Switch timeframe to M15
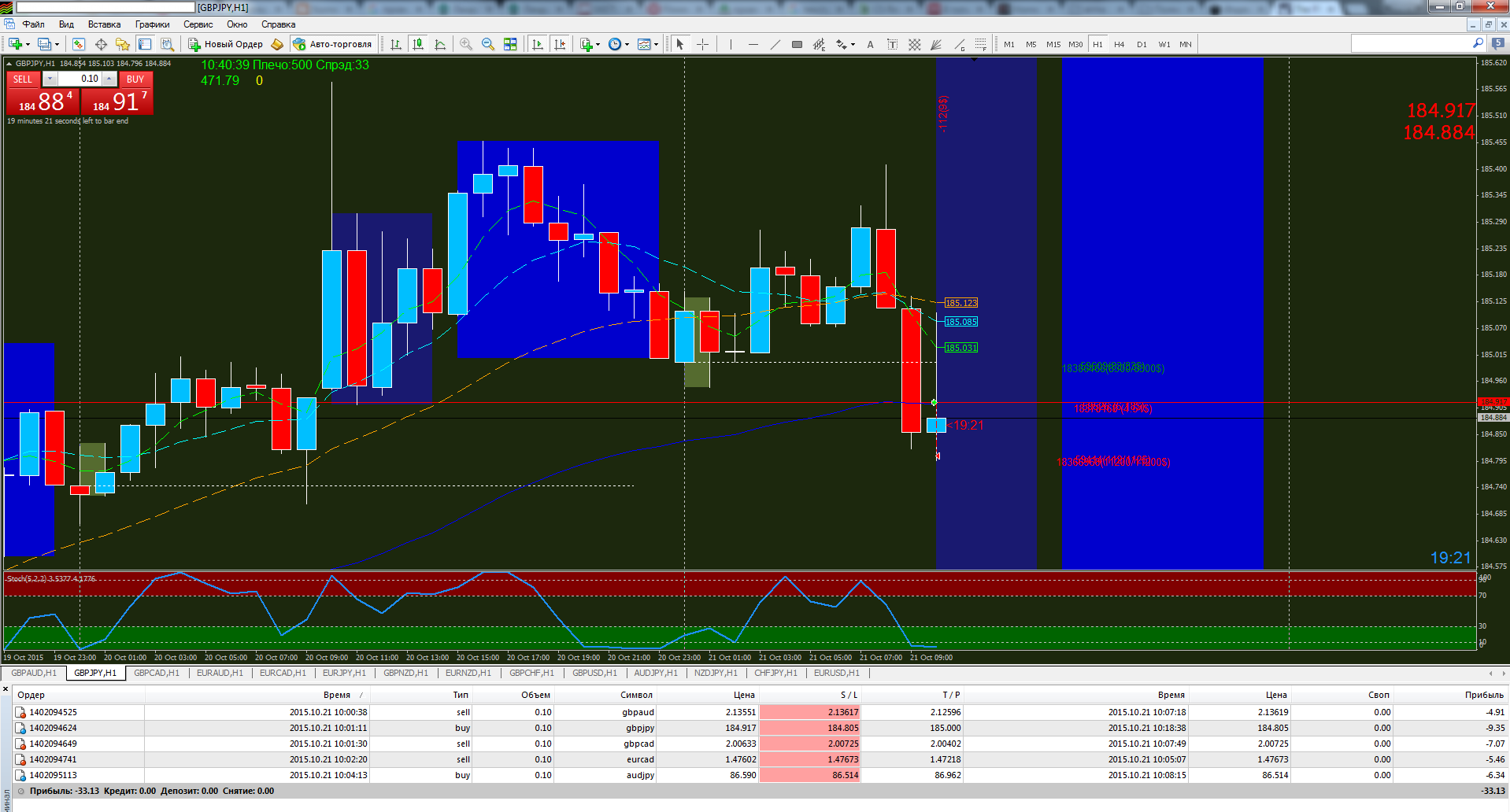 pyautogui.click(x=1053, y=44)
